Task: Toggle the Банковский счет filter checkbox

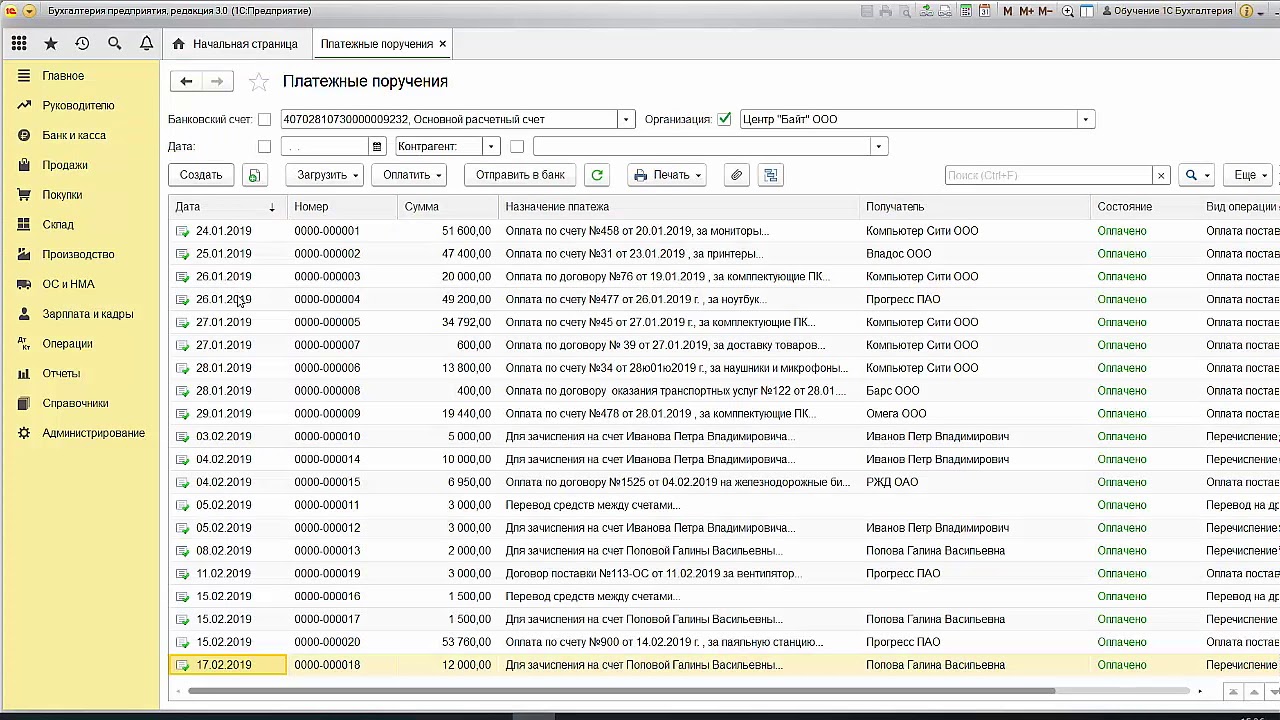Action: (x=264, y=119)
